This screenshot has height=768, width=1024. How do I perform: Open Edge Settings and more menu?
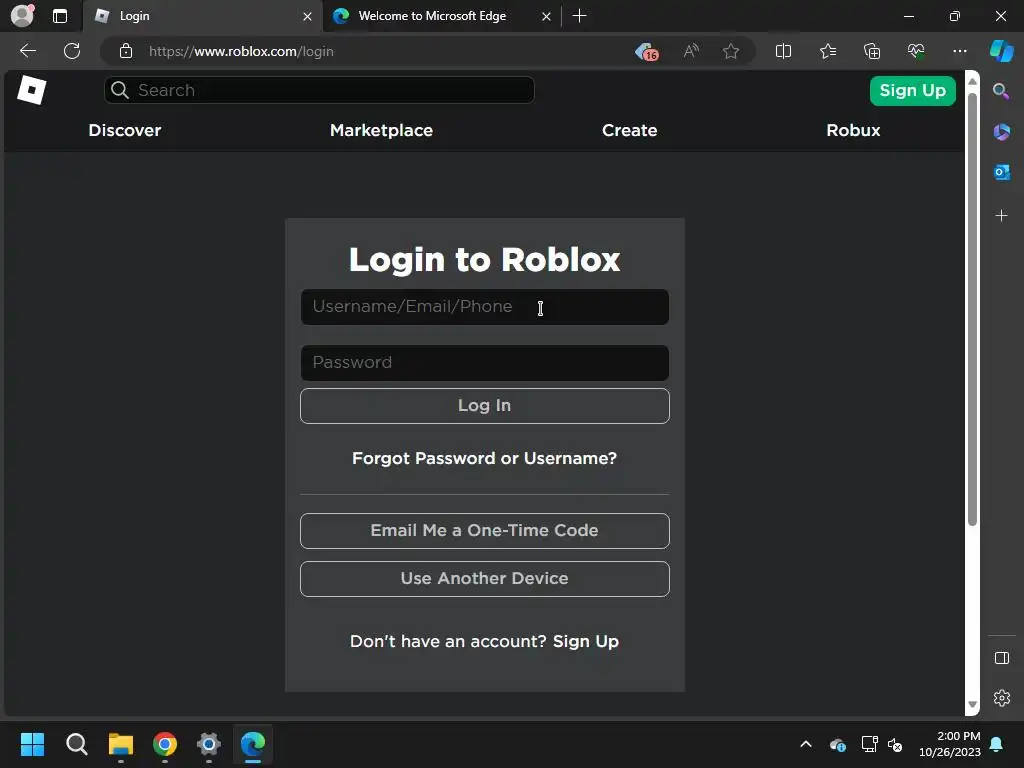pyautogui.click(x=959, y=51)
